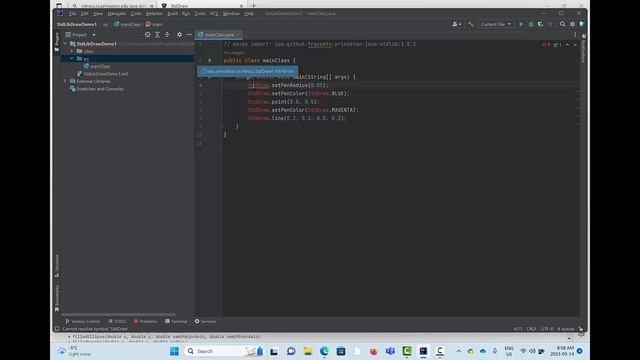Open the Services tool window
Screen dimensions: 640x360
(205, 321)
